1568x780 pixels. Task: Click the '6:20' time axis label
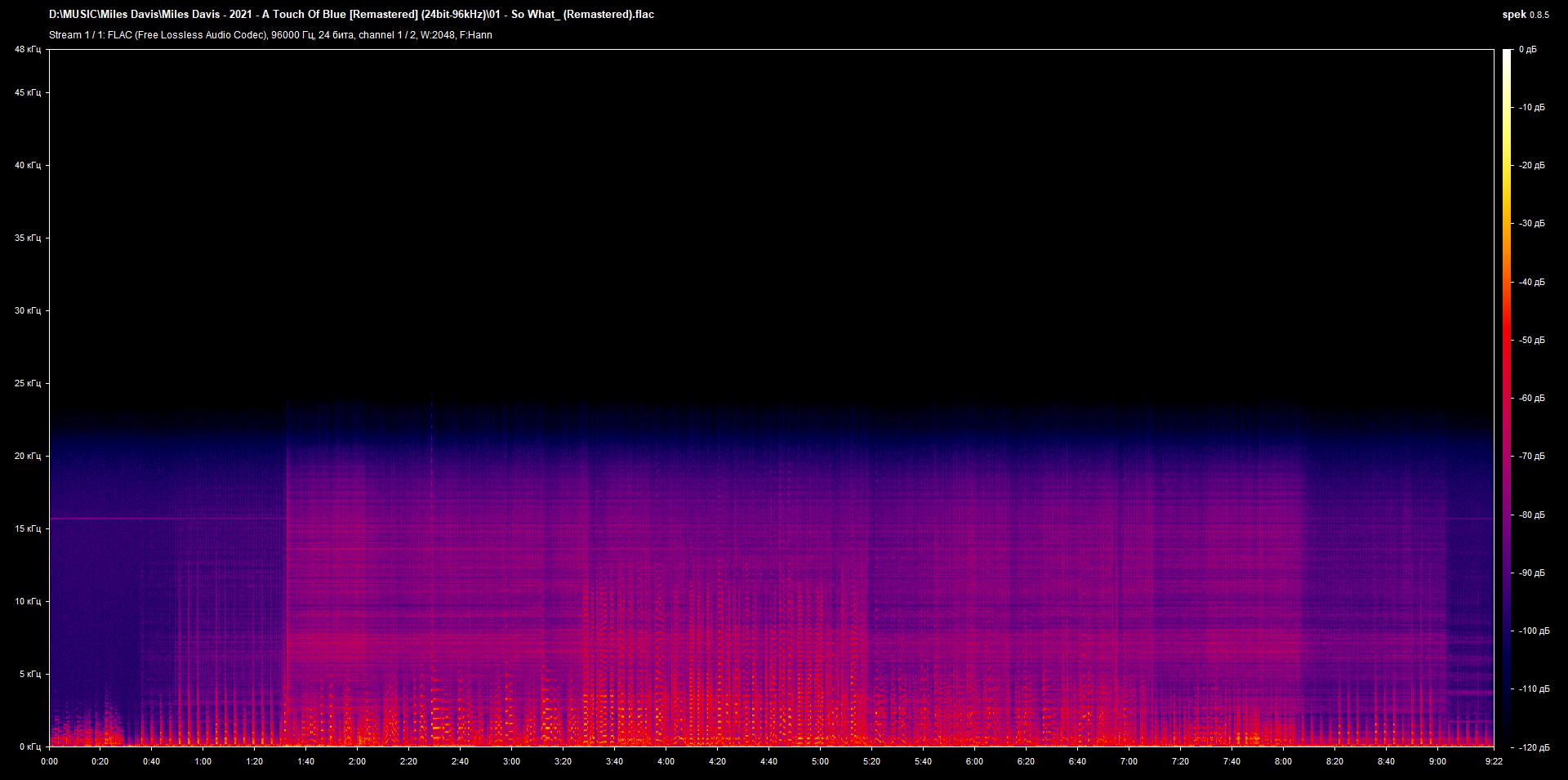pyautogui.click(x=1027, y=762)
